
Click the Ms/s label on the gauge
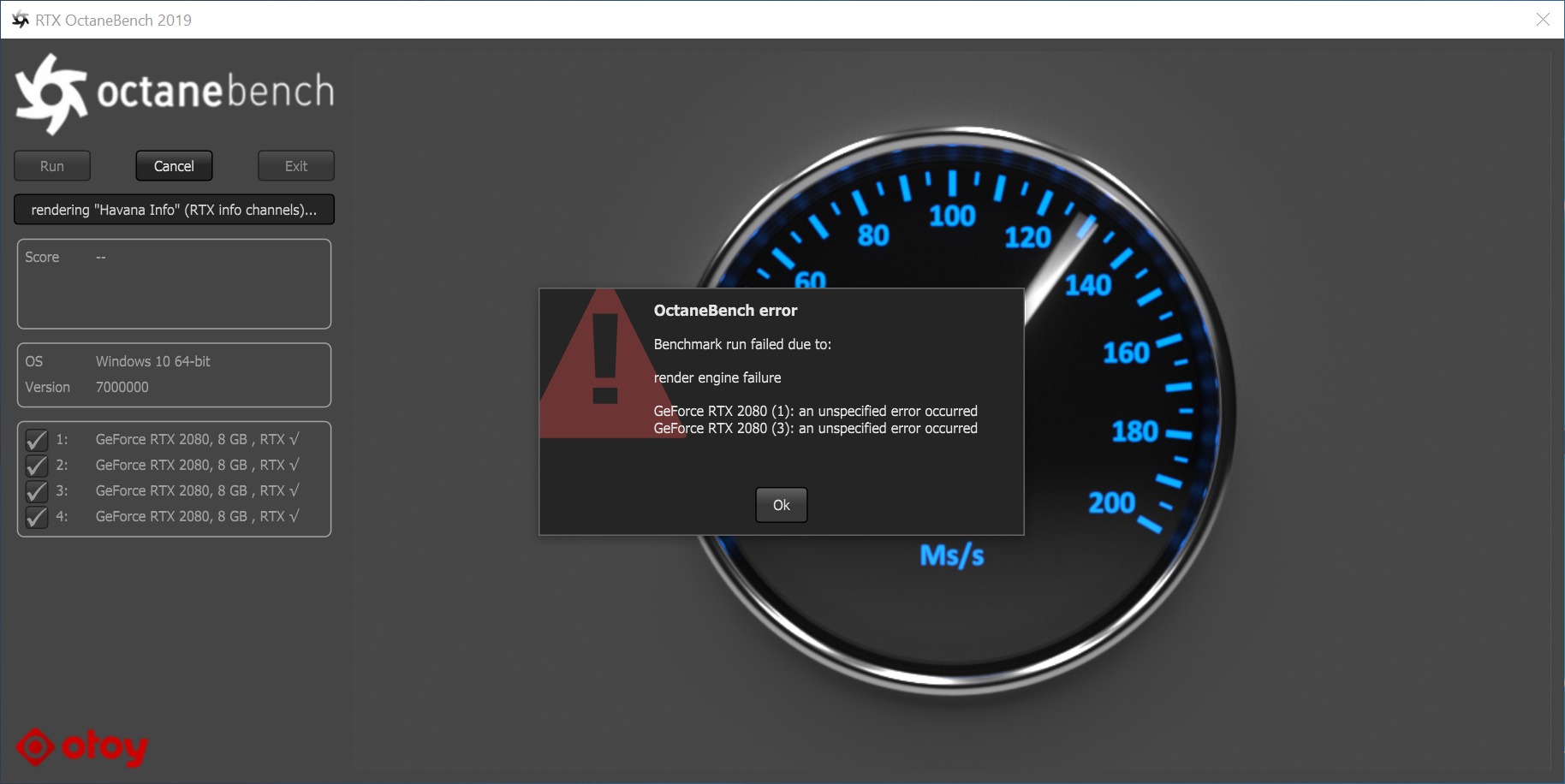pyautogui.click(x=951, y=556)
